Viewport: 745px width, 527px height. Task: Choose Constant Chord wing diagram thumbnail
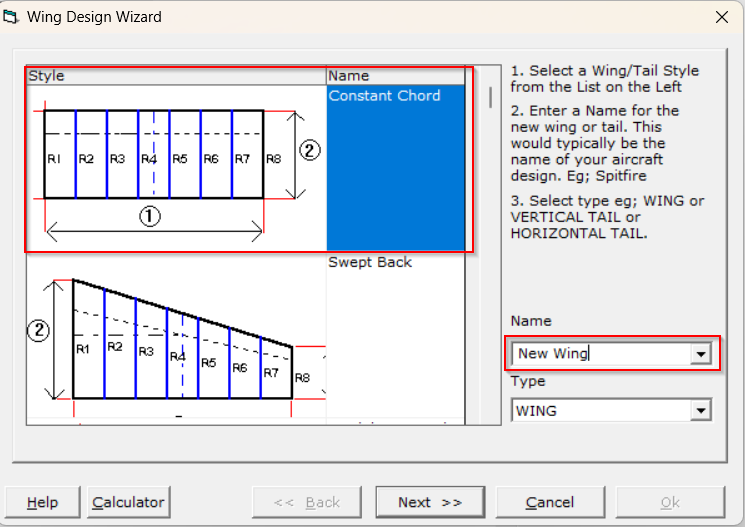[176, 168]
